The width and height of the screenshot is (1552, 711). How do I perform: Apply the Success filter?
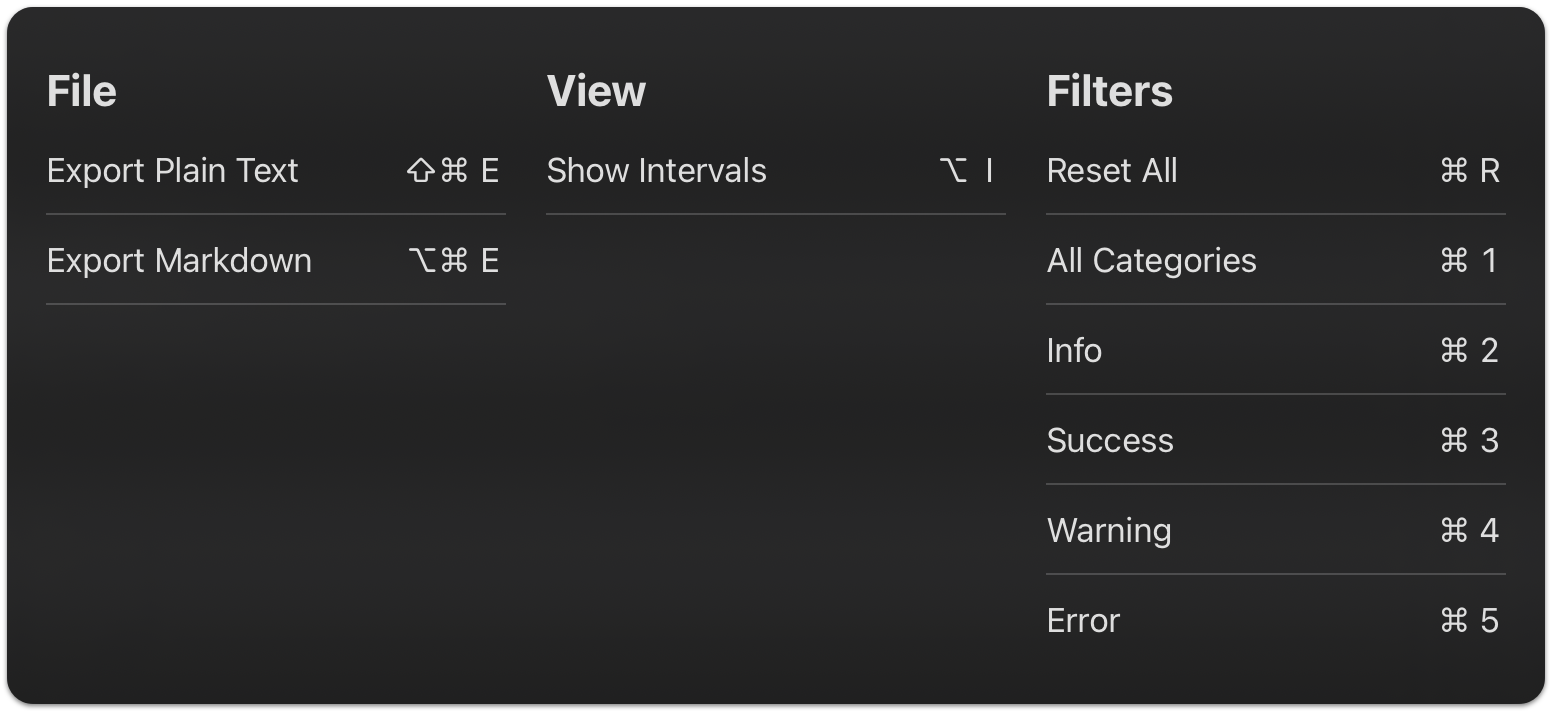1110,441
